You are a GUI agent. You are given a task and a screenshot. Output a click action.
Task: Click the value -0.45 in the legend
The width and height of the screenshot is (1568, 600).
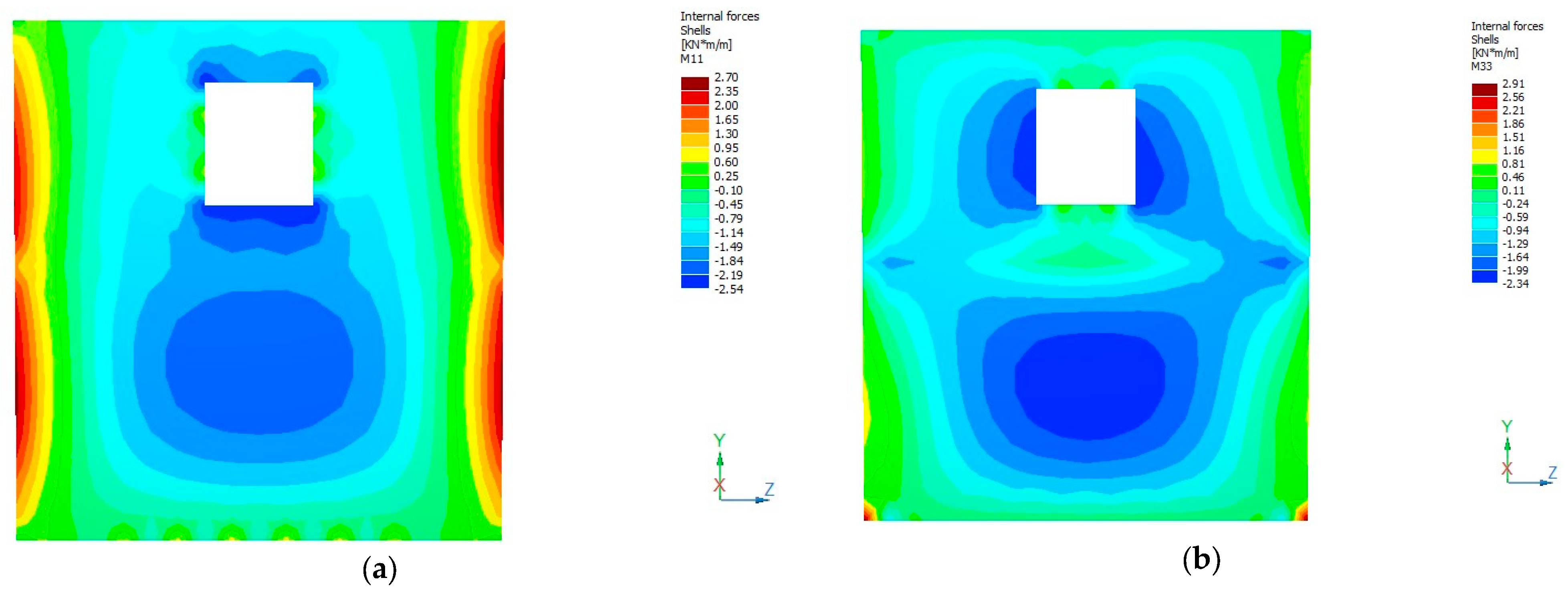pyautogui.click(x=728, y=204)
